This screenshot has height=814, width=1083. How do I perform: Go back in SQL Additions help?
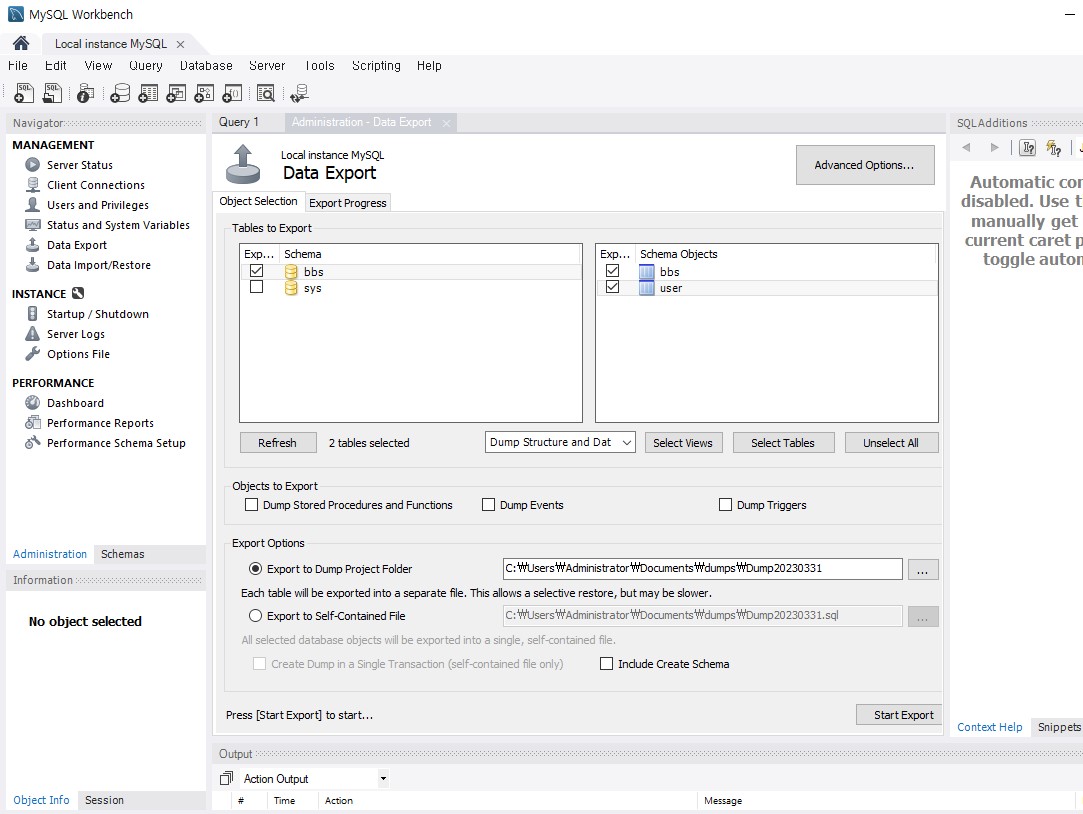click(x=966, y=147)
